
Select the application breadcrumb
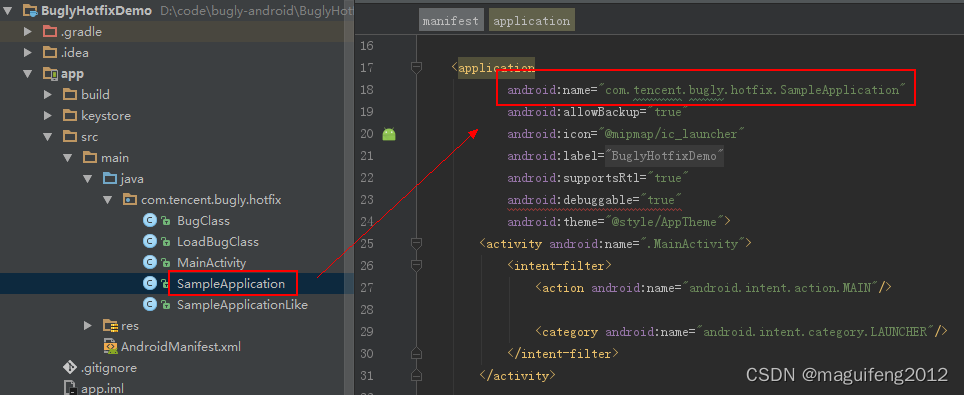tap(532, 20)
